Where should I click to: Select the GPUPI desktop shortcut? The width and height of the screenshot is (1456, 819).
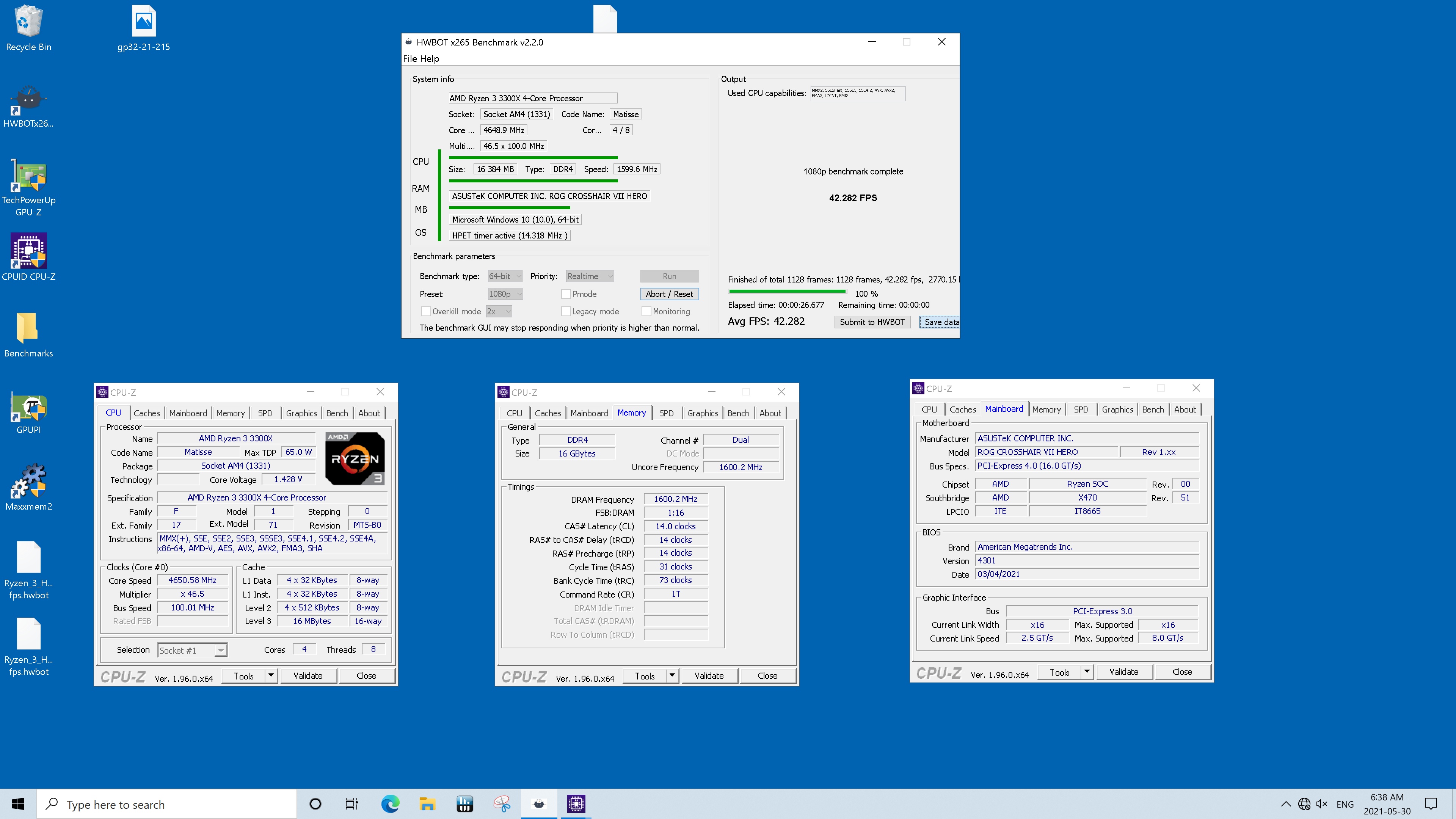(x=28, y=414)
